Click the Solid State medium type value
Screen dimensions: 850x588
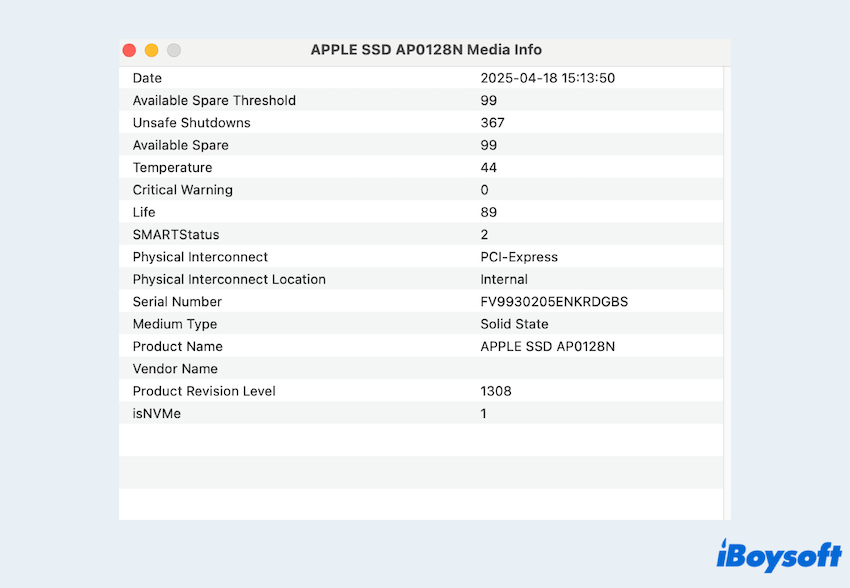tap(514, 324)
